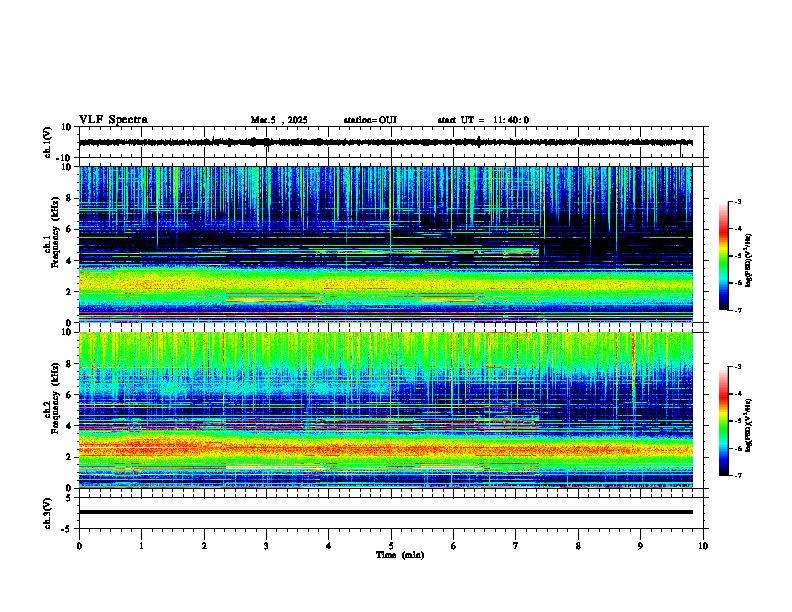Image resolution: width=792 pixels, height=612 pixels.
Task: Click the "ch.1(V)" waveform axis label
Action: pos(48,142)
